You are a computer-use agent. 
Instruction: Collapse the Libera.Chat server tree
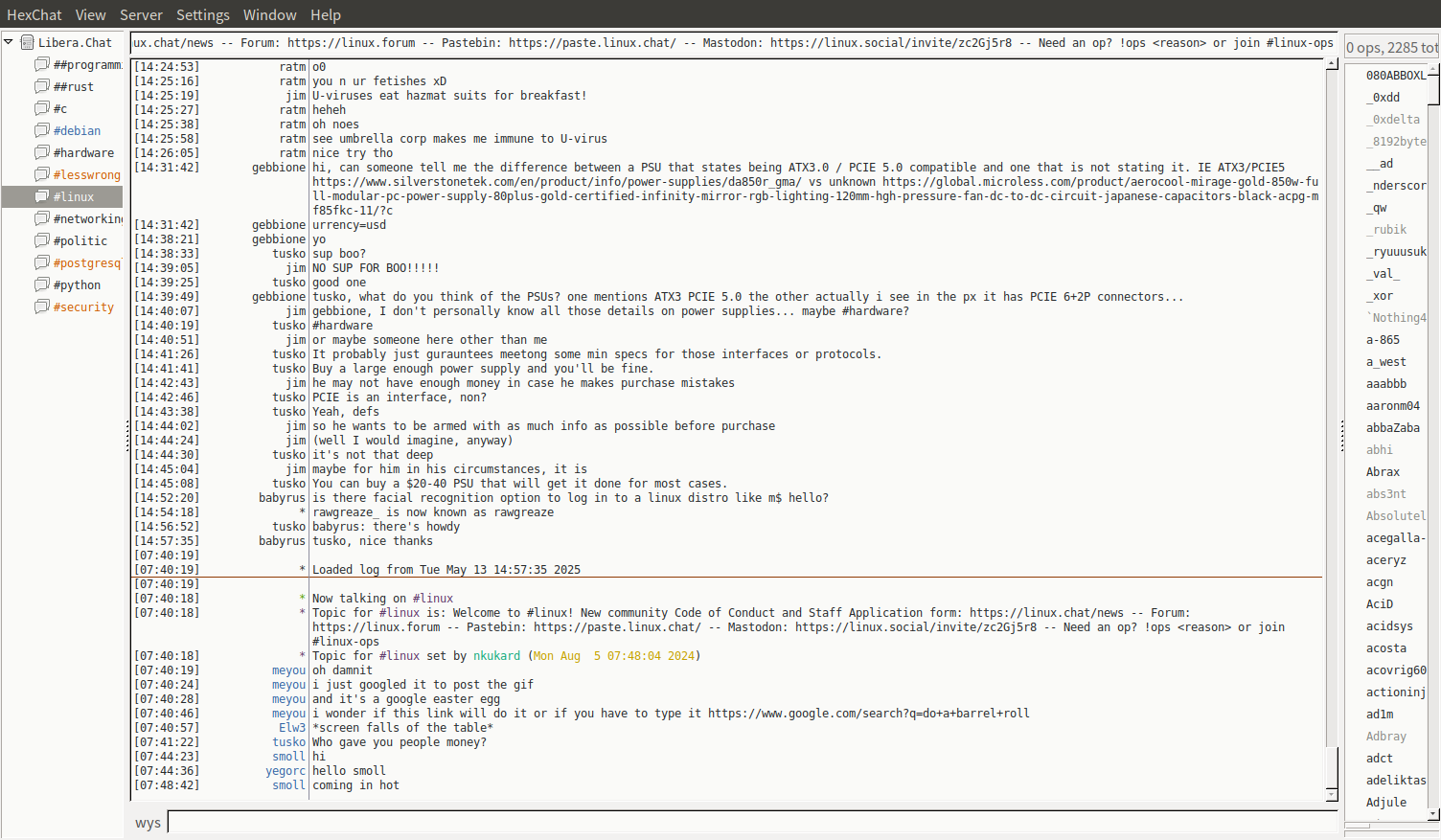(x=9, y=42)
